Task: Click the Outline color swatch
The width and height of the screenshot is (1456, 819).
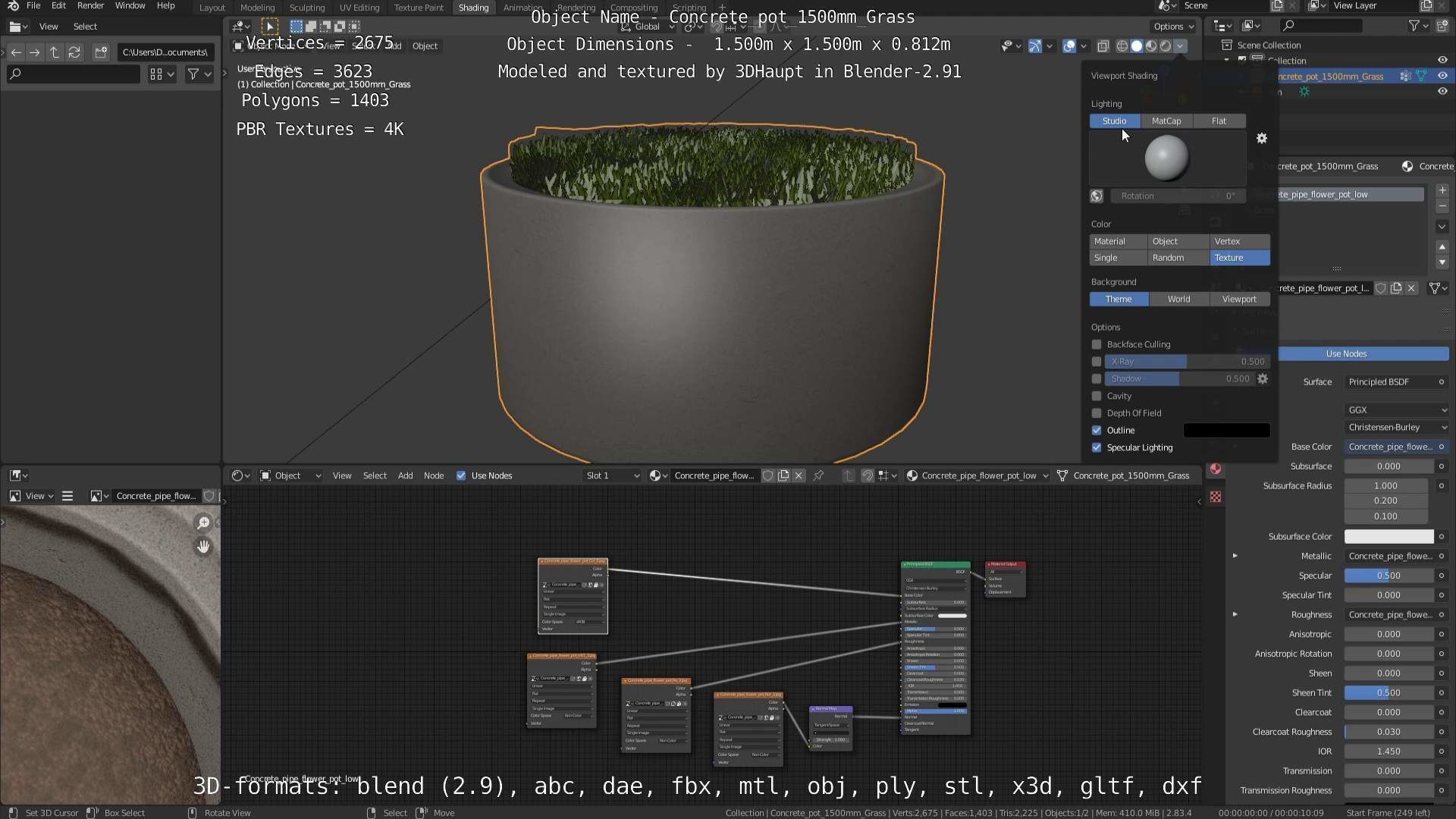Action: pyautogui.click(x=1226, y=430)
